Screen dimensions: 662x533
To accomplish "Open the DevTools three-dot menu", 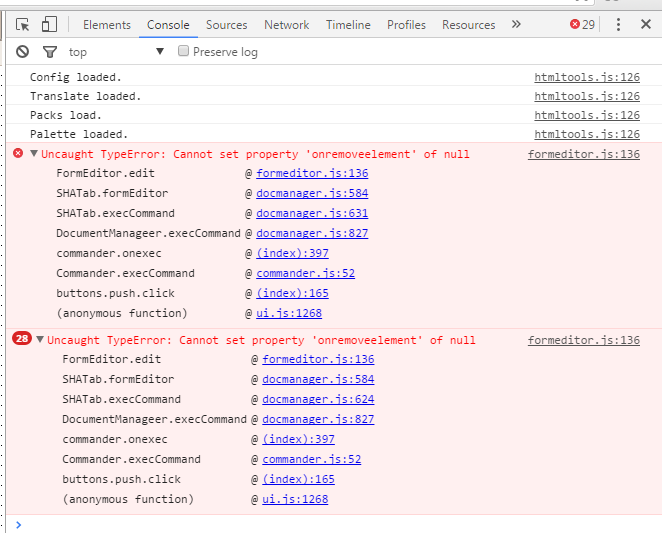I will pyautogui.click(x=618, y=24).
